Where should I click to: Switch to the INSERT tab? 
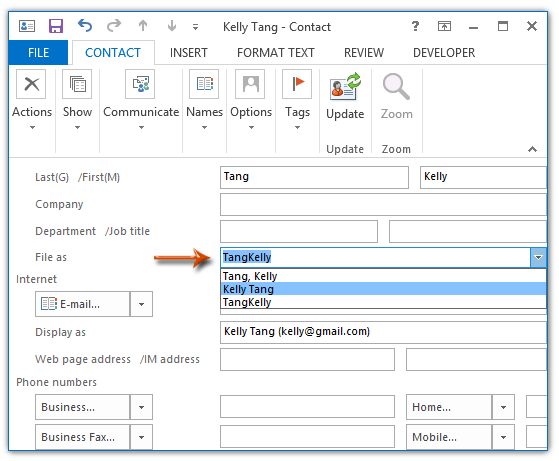(x=189, y=53)
